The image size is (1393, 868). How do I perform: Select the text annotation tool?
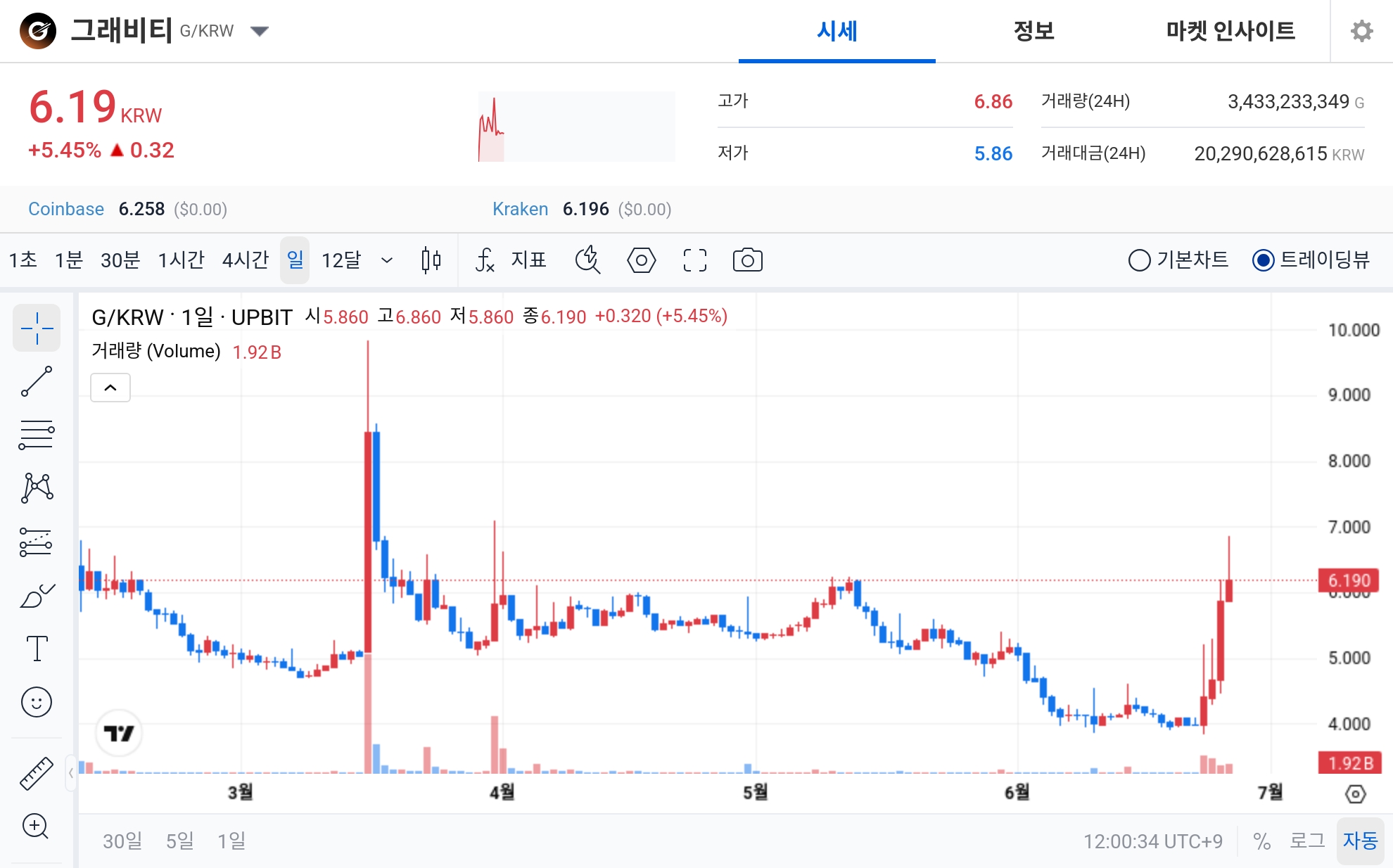[37, 649]
